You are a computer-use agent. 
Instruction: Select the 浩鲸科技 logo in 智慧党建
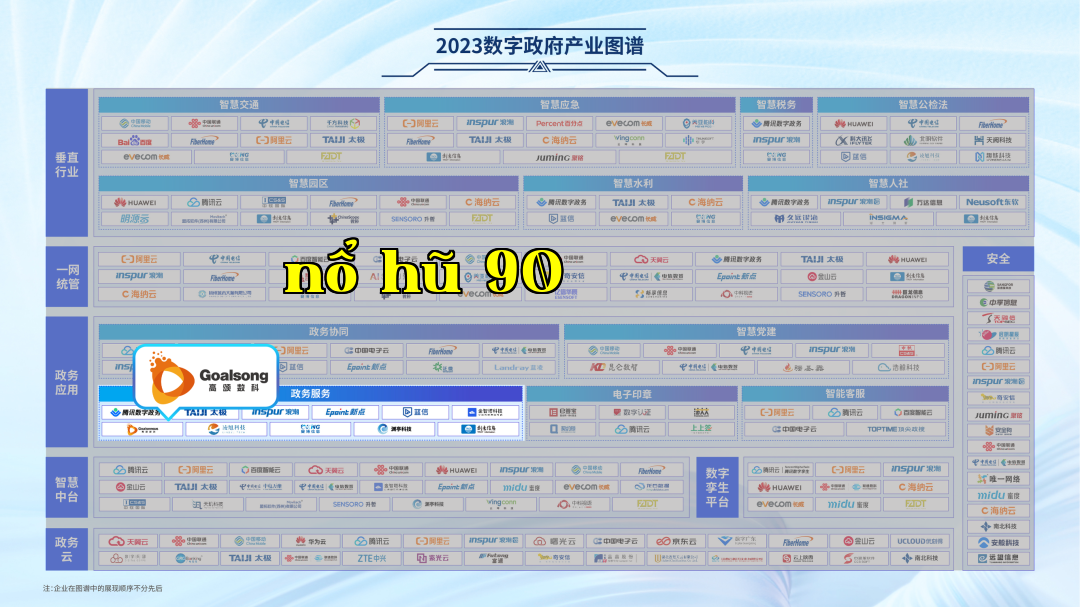point(900,367)
